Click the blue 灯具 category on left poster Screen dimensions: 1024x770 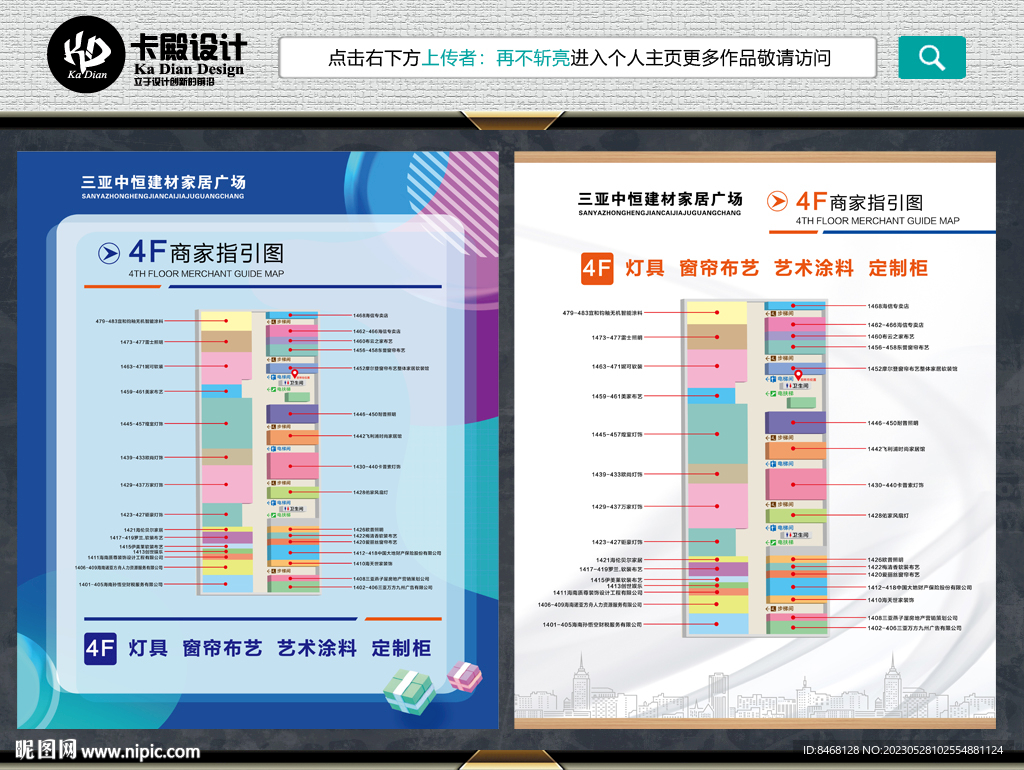point(148,649)
